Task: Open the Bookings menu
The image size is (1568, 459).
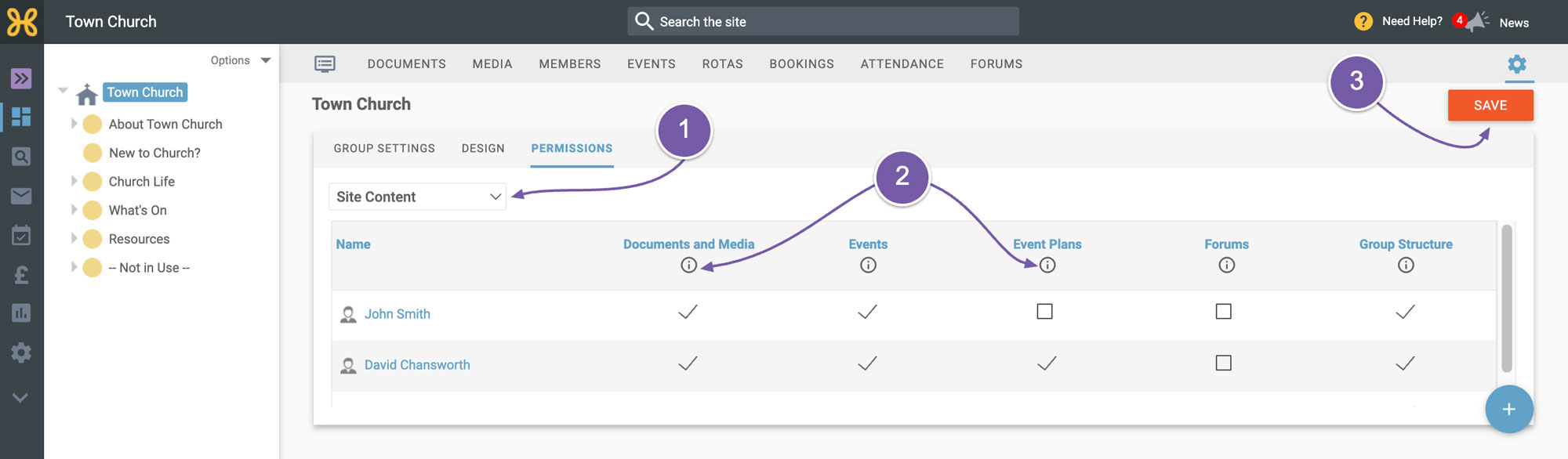Action: click(802, 64)
